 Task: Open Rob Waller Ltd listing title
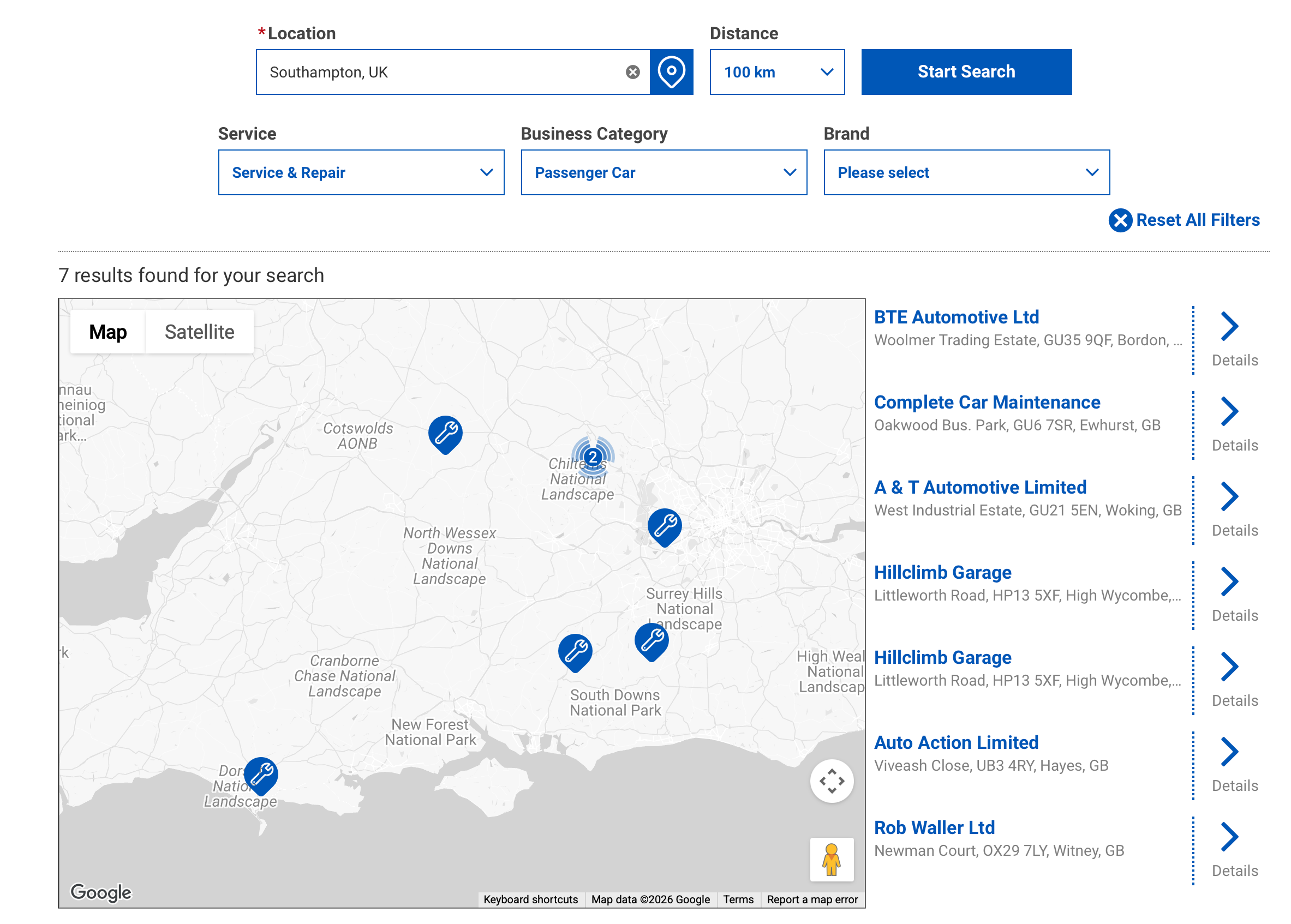934,828
